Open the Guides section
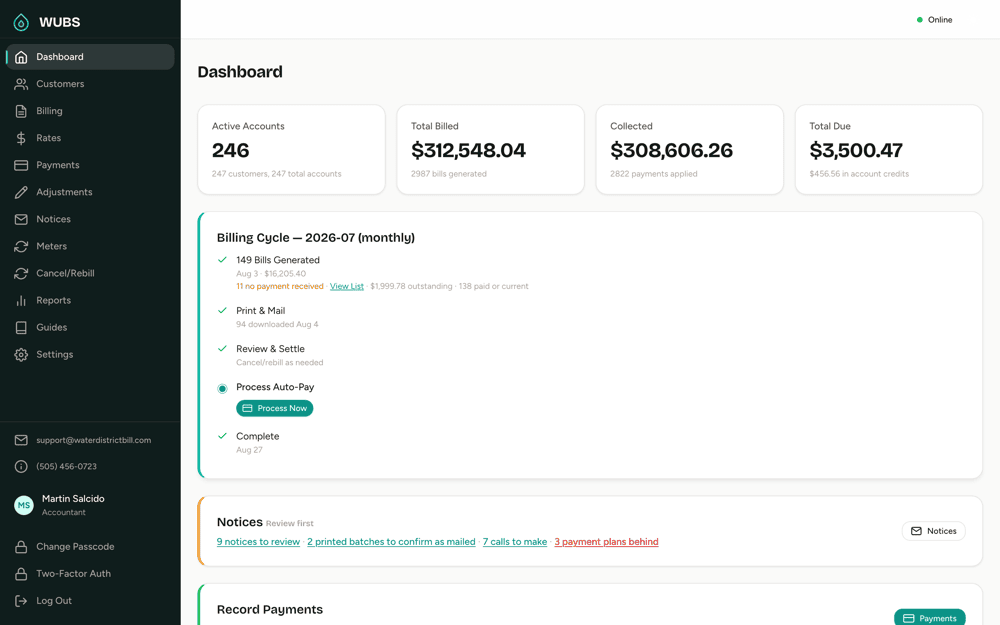Viewport: 1000px width, 625px height. (x=90, y=327)
